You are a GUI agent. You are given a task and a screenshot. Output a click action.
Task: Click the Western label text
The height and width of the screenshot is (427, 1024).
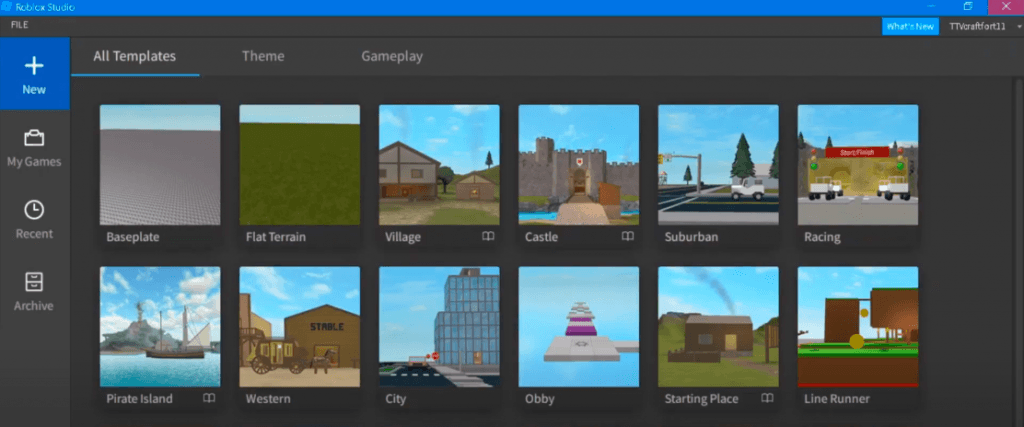[268, 398]
